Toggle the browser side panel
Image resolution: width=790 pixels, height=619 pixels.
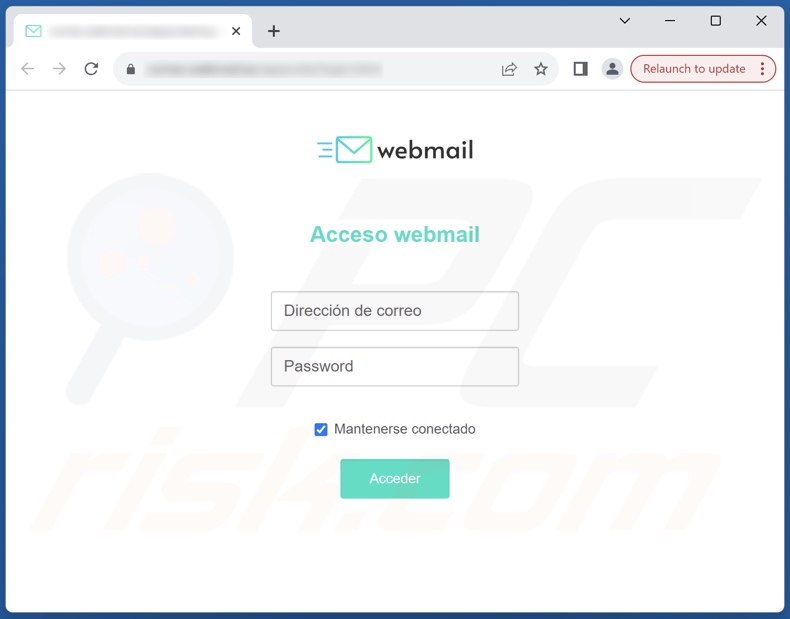click(580, 69)
